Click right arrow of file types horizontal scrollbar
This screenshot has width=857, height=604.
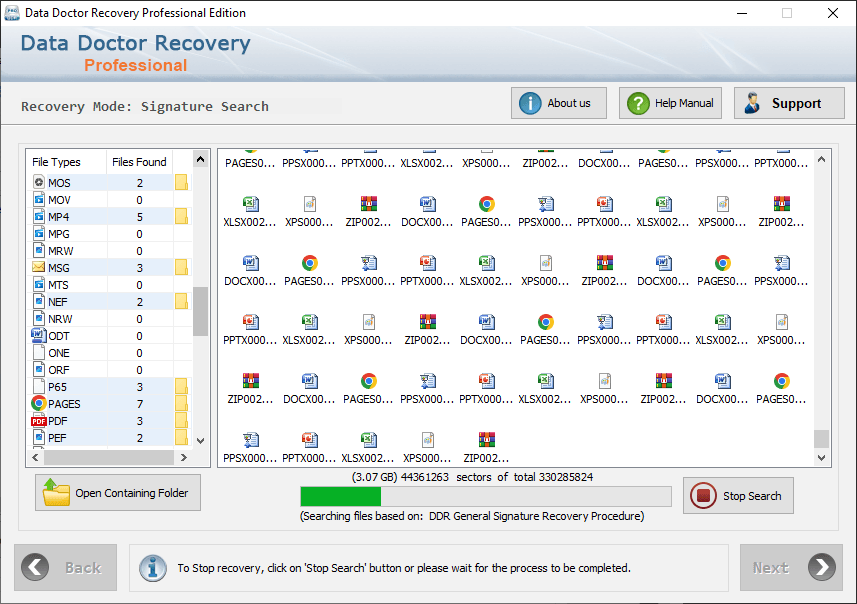pyautogui.click(x=184, y=457)
